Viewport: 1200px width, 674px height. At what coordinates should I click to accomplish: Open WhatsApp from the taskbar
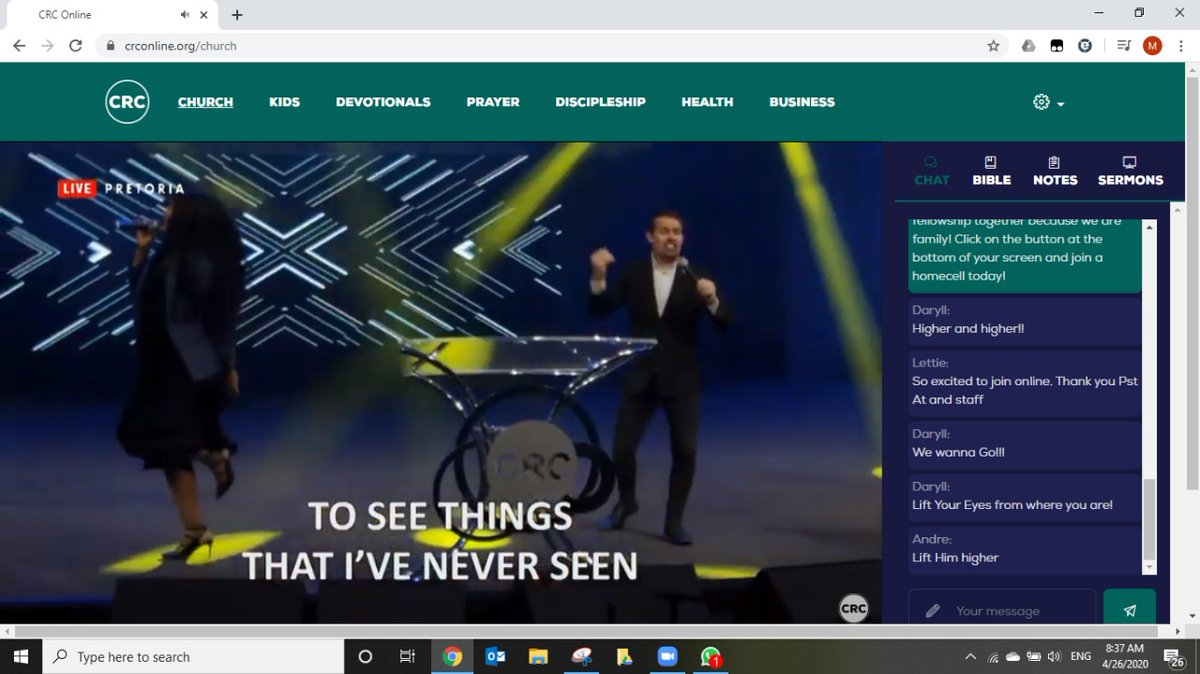pyautogui.click(x=709, y=657)
